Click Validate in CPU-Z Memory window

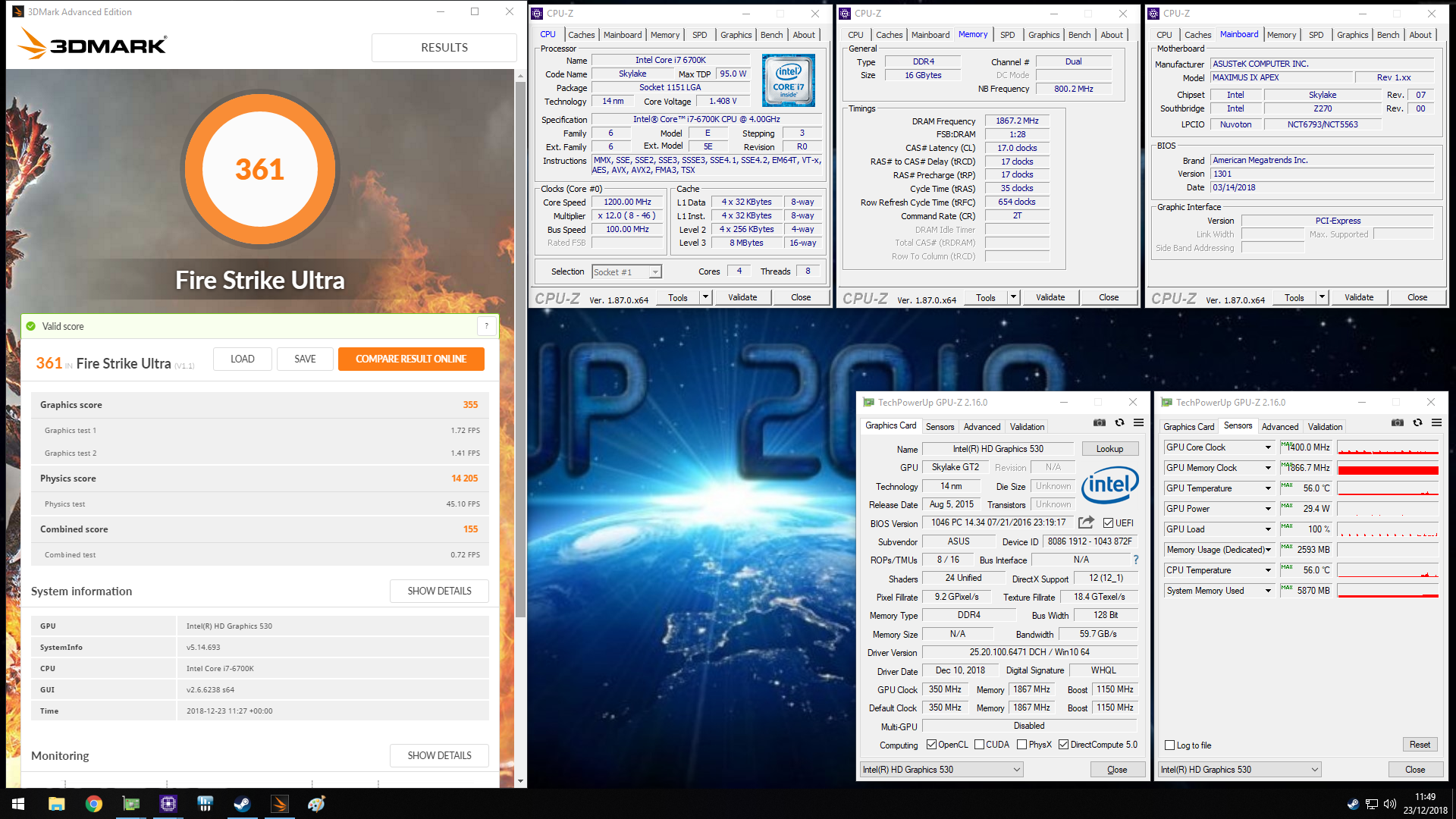tap(1050, 297)
